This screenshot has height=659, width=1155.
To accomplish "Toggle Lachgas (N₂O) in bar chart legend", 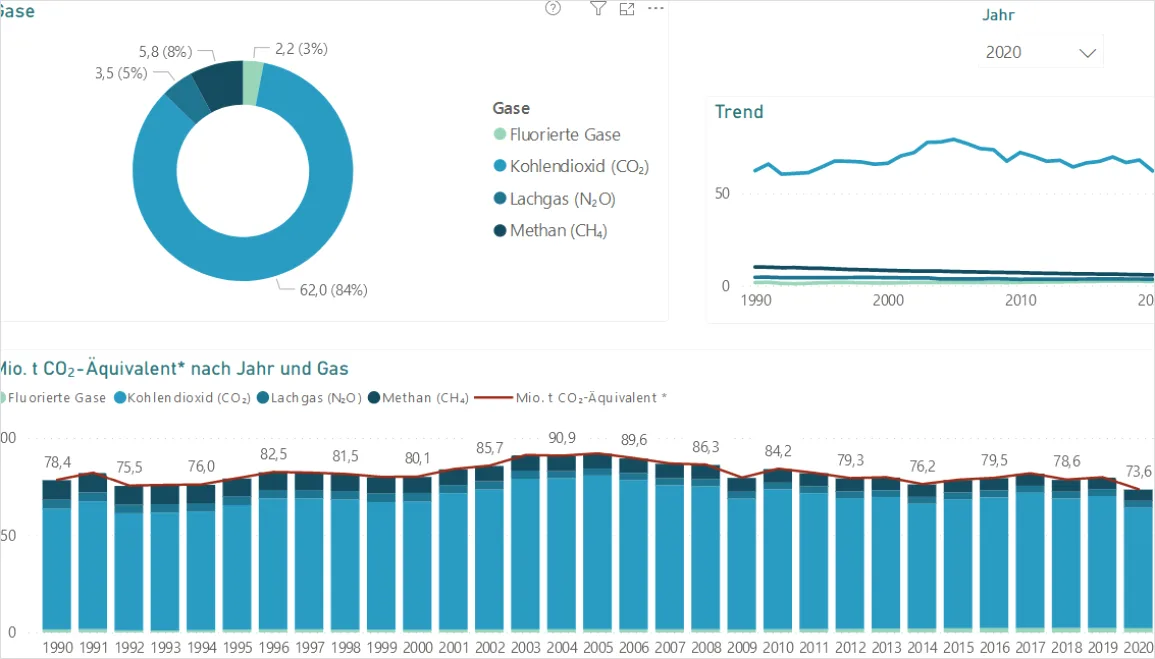I will (x=309, y=398).
